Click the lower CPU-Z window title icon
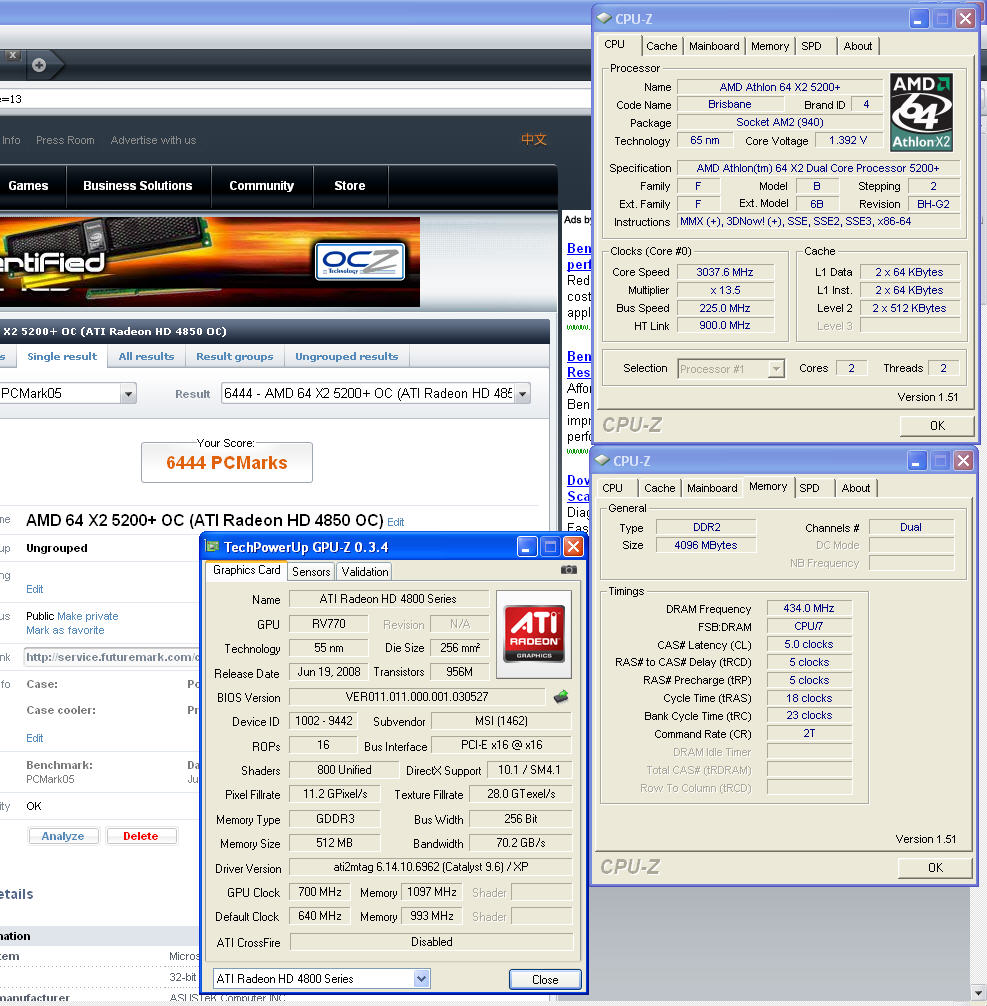Screen dimensions: 987x1006 pyautogui.click(x=602, y=460)
